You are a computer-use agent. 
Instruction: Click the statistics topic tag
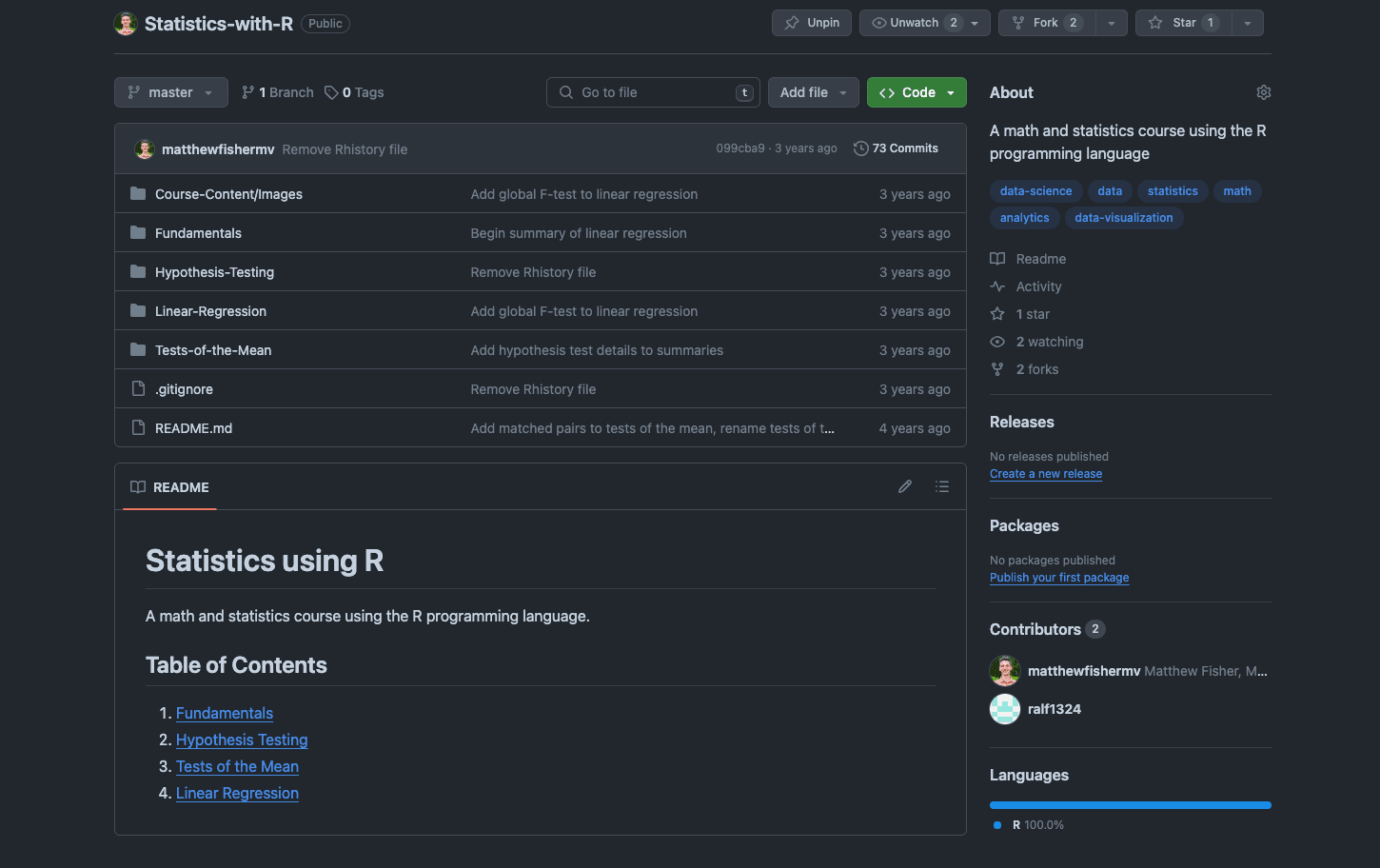tap(1173, 191)
